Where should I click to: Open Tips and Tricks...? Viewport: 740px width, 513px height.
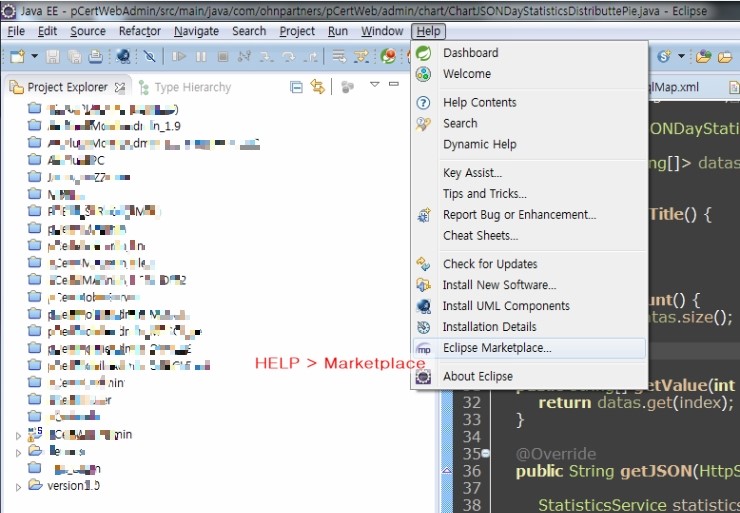[529, 193]
